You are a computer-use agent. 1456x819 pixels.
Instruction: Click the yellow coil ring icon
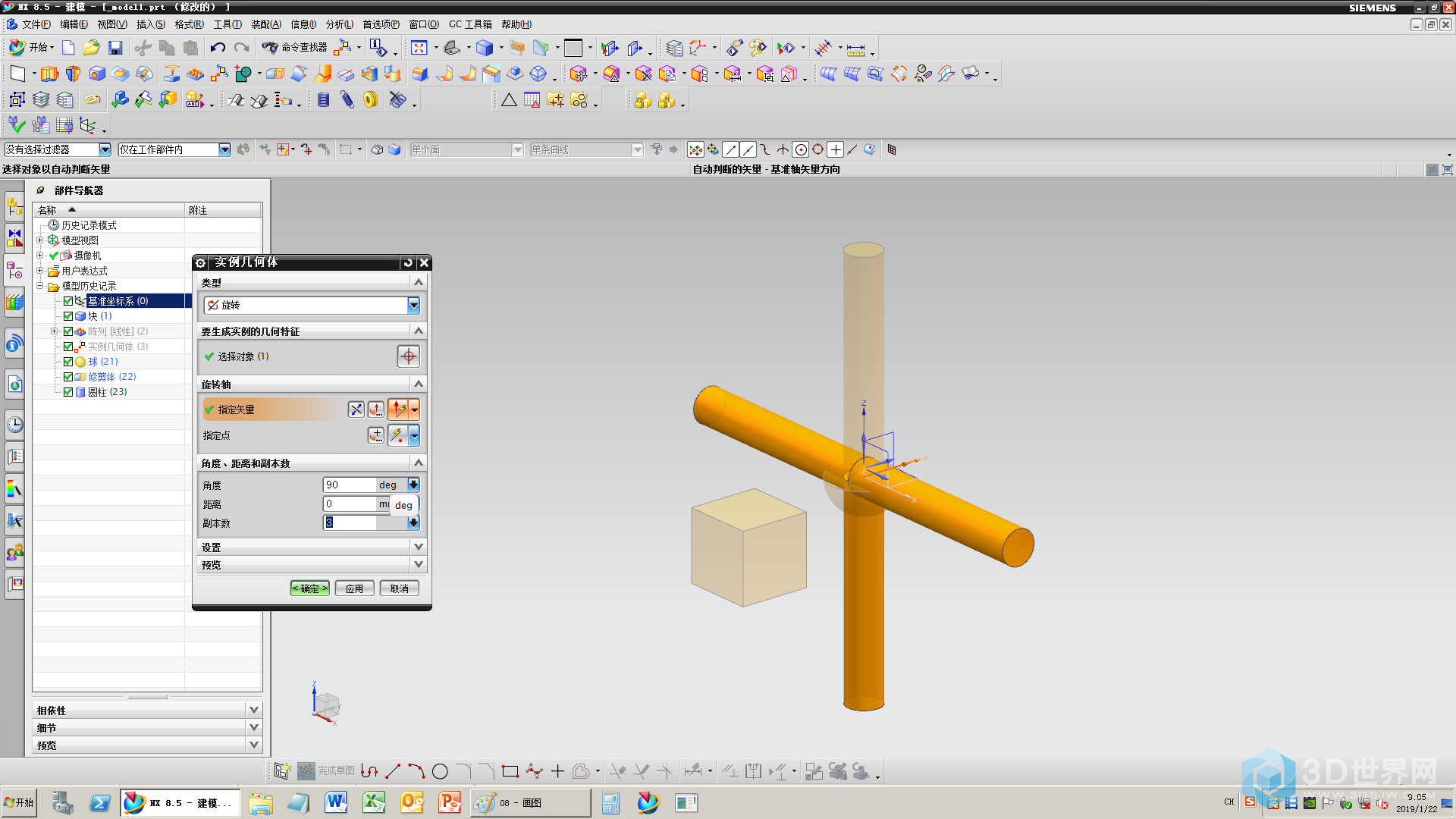[x=370, y=99]
